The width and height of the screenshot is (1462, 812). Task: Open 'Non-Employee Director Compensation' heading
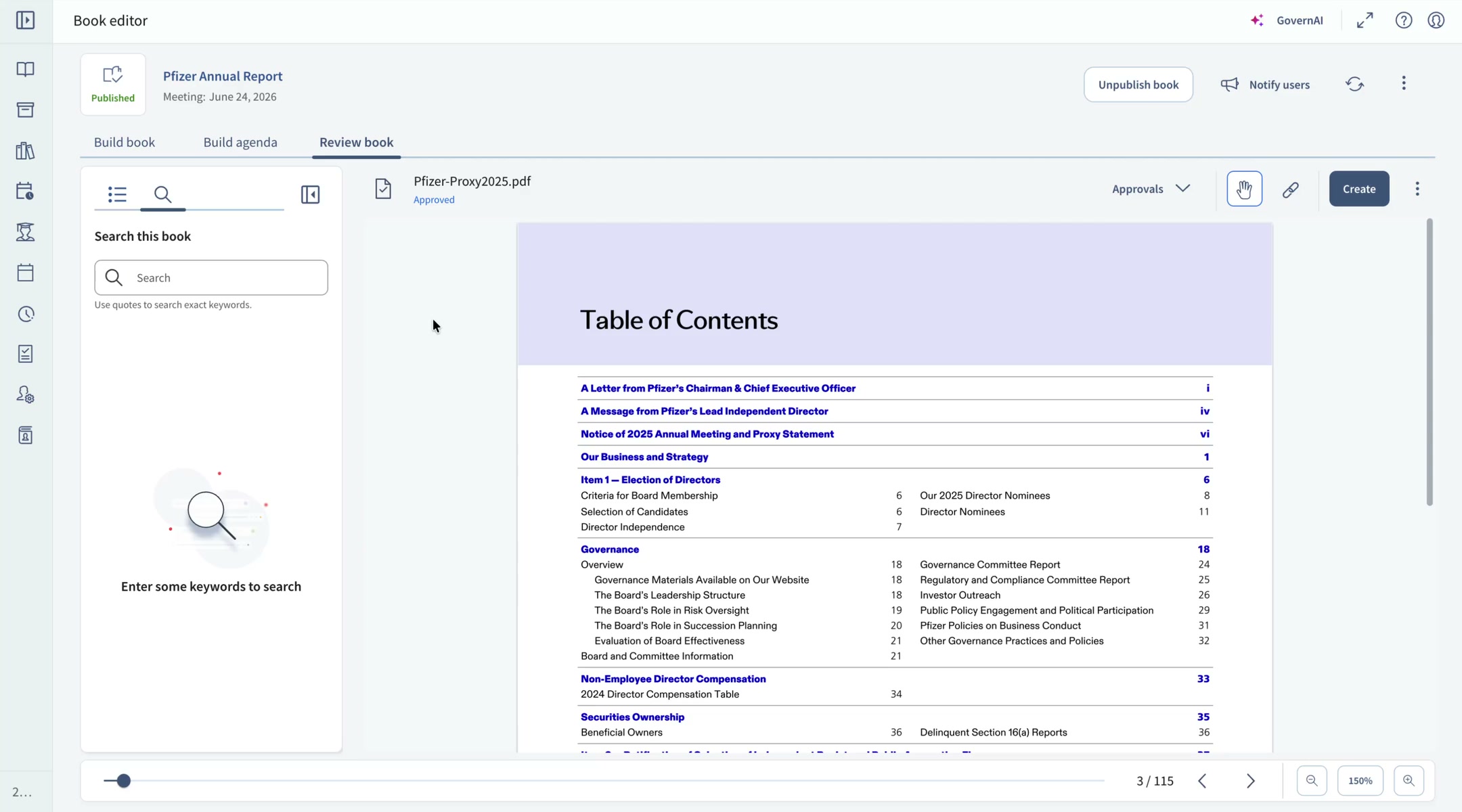pos(673,679)
